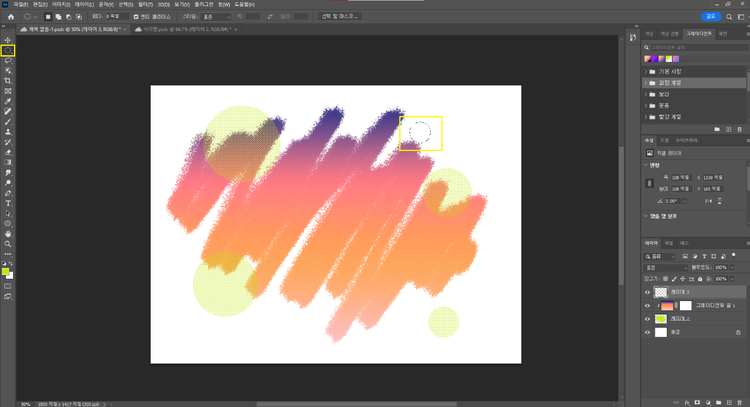Switch to the 패턴 (Patterns) panel tab
750x407 pixels.
[x=723, y=34]
